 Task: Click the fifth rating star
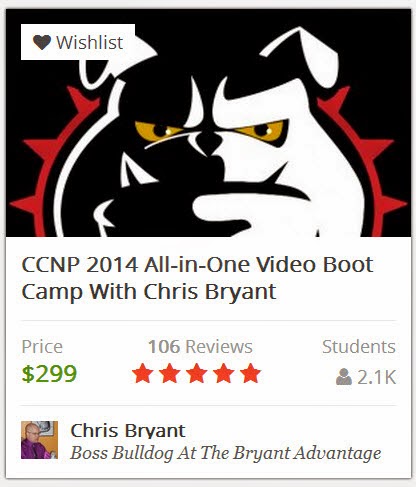click(250, 373)
